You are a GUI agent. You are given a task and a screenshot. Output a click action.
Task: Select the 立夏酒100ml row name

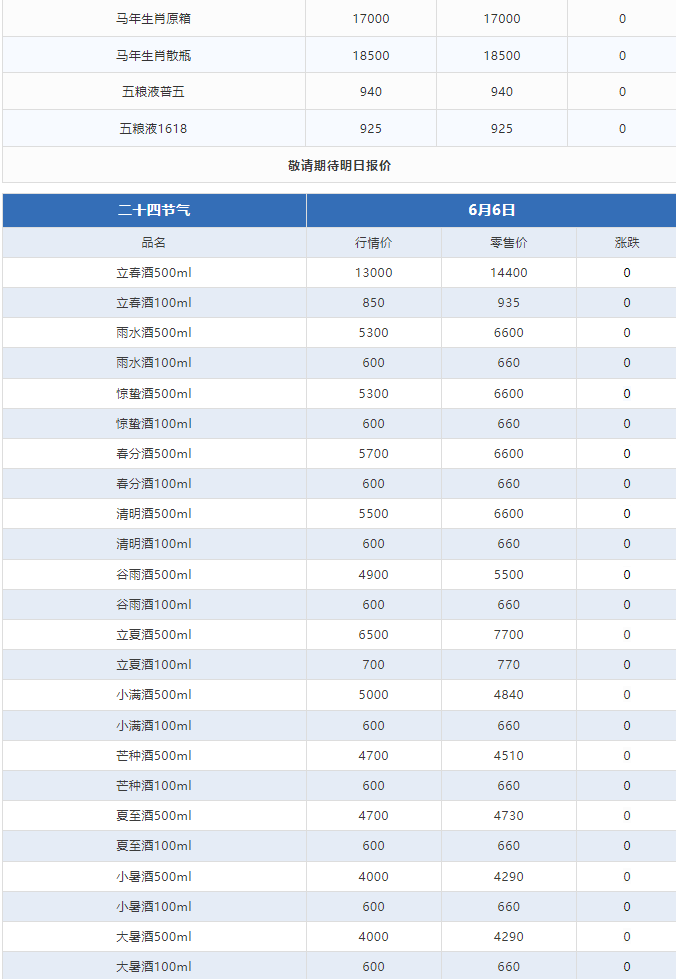click(154, 665)
